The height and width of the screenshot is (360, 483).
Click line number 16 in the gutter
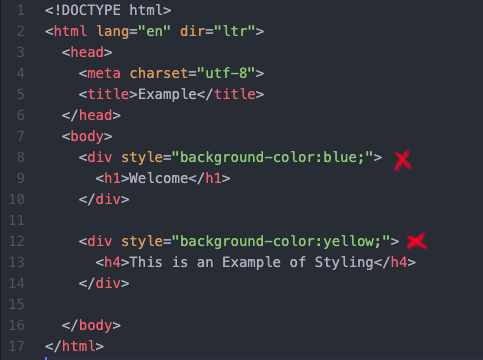click(17, 325)
